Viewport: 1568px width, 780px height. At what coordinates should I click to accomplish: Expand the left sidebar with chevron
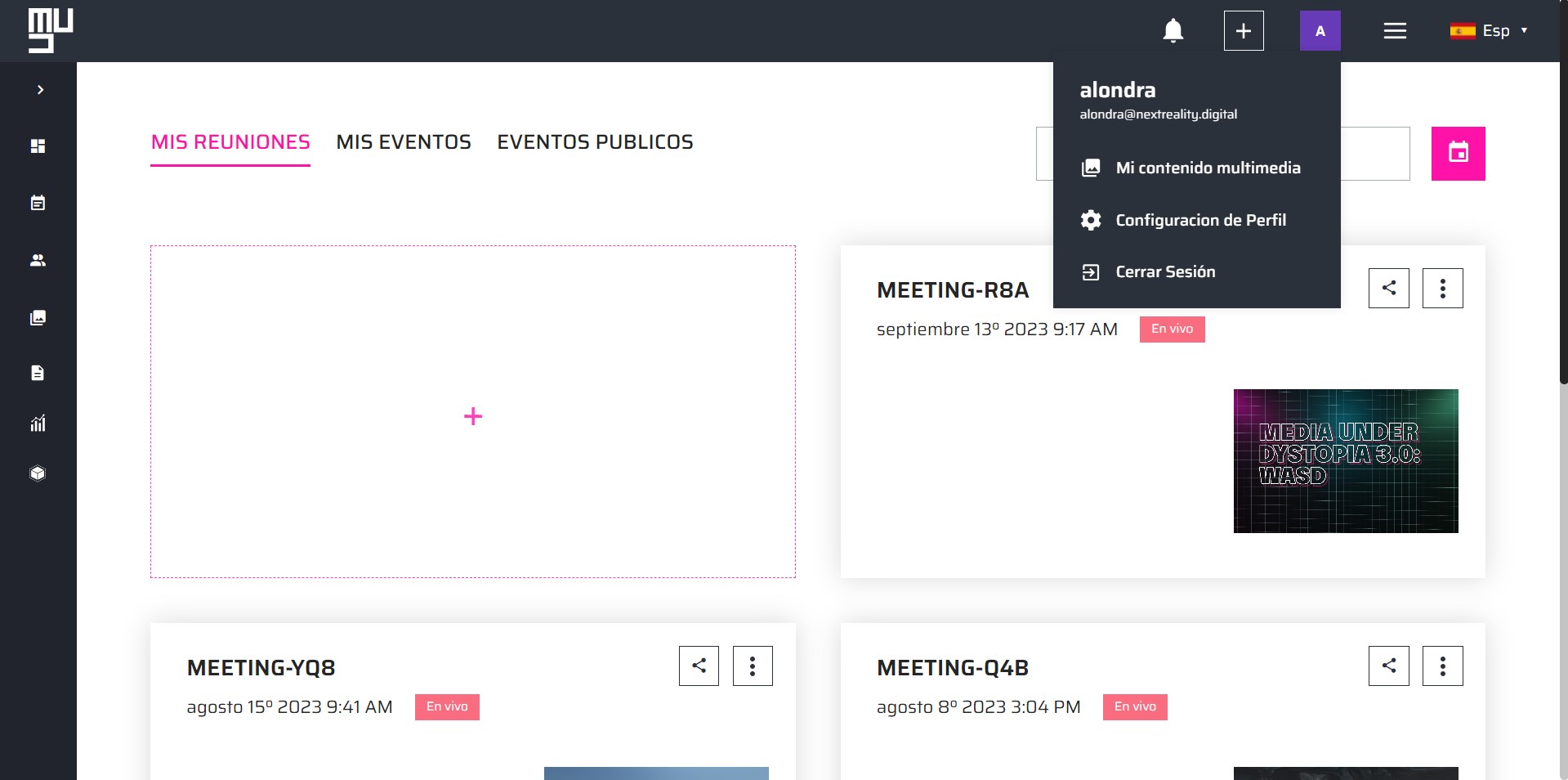pyautogui.click(x=40, y=90)
